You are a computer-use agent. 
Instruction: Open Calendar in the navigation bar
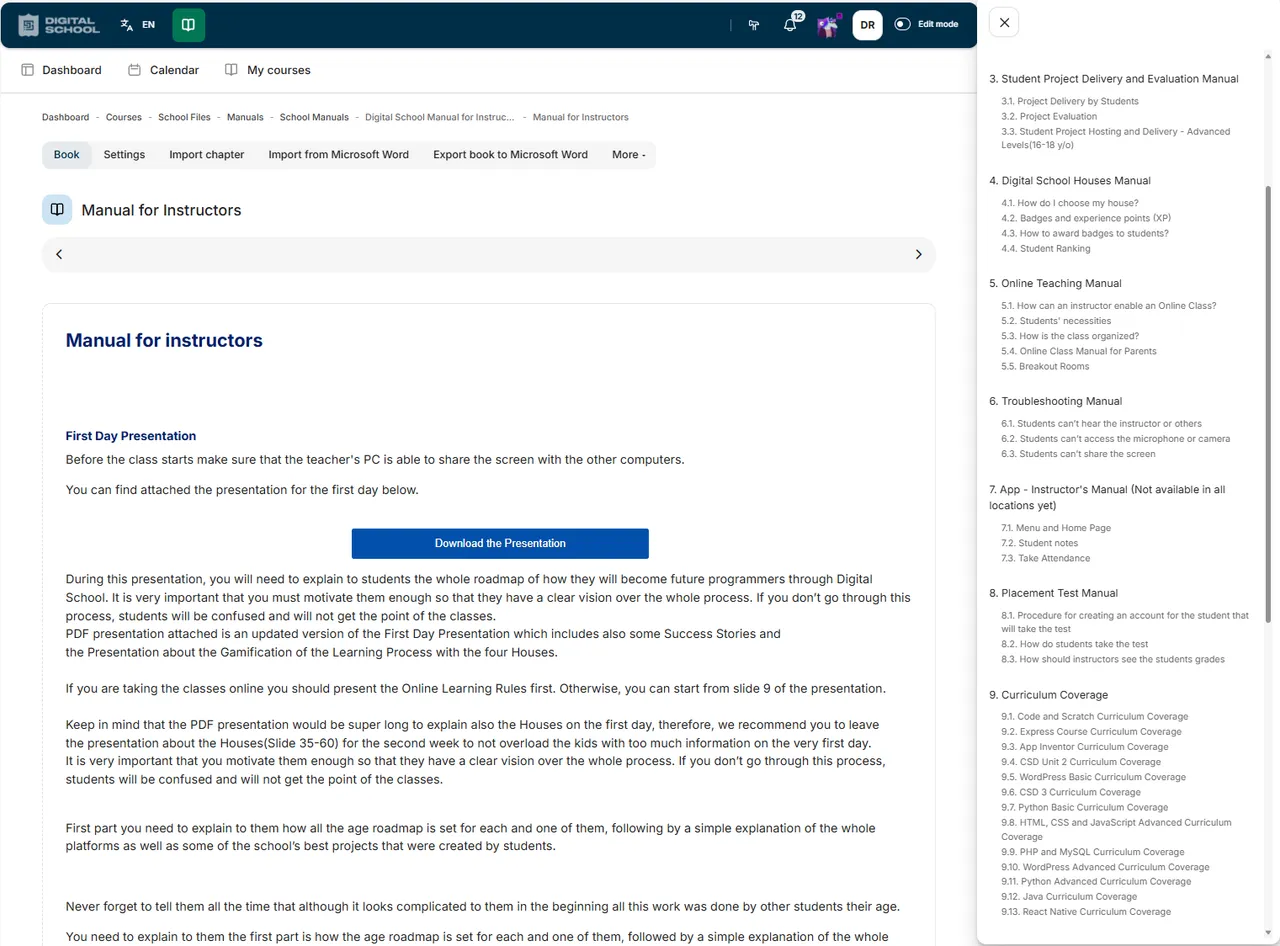point(163,70)
